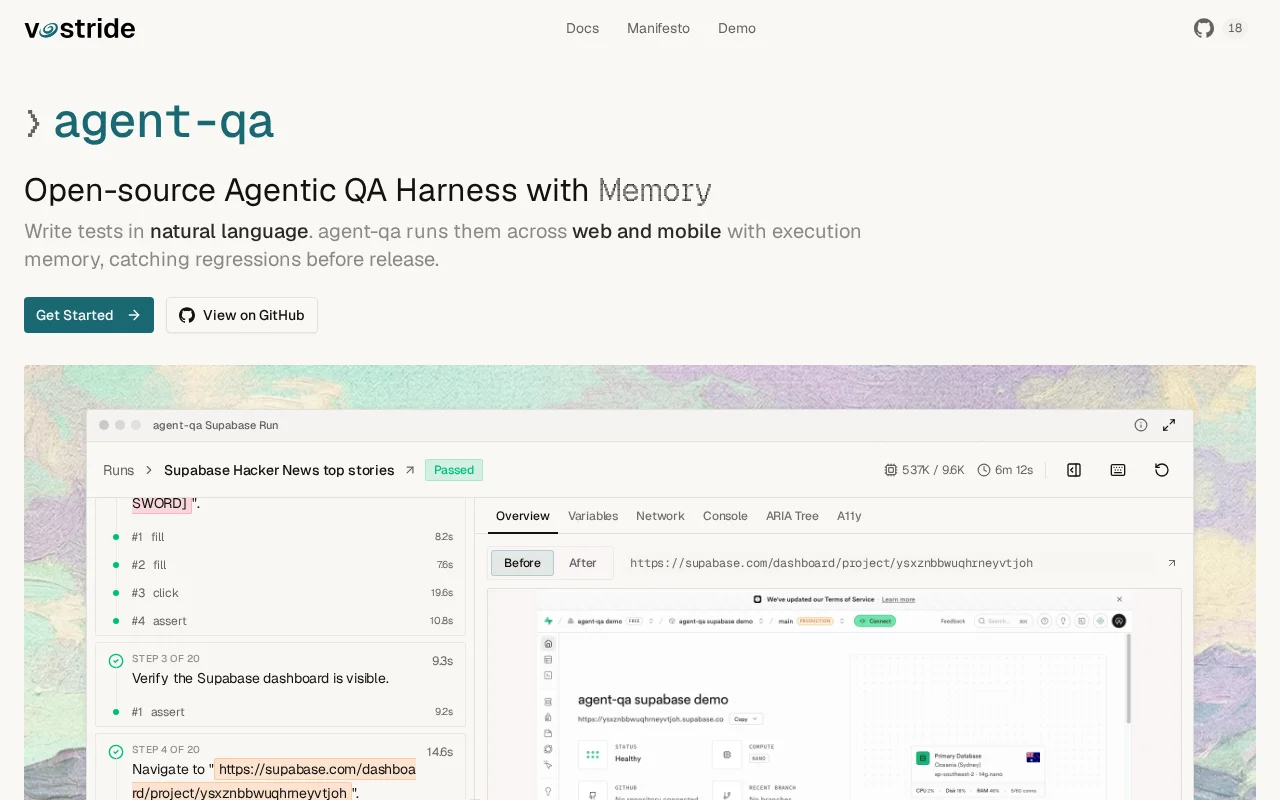
Task: Close Terms of Service banner in screenshot
Action: [1119, 599]
